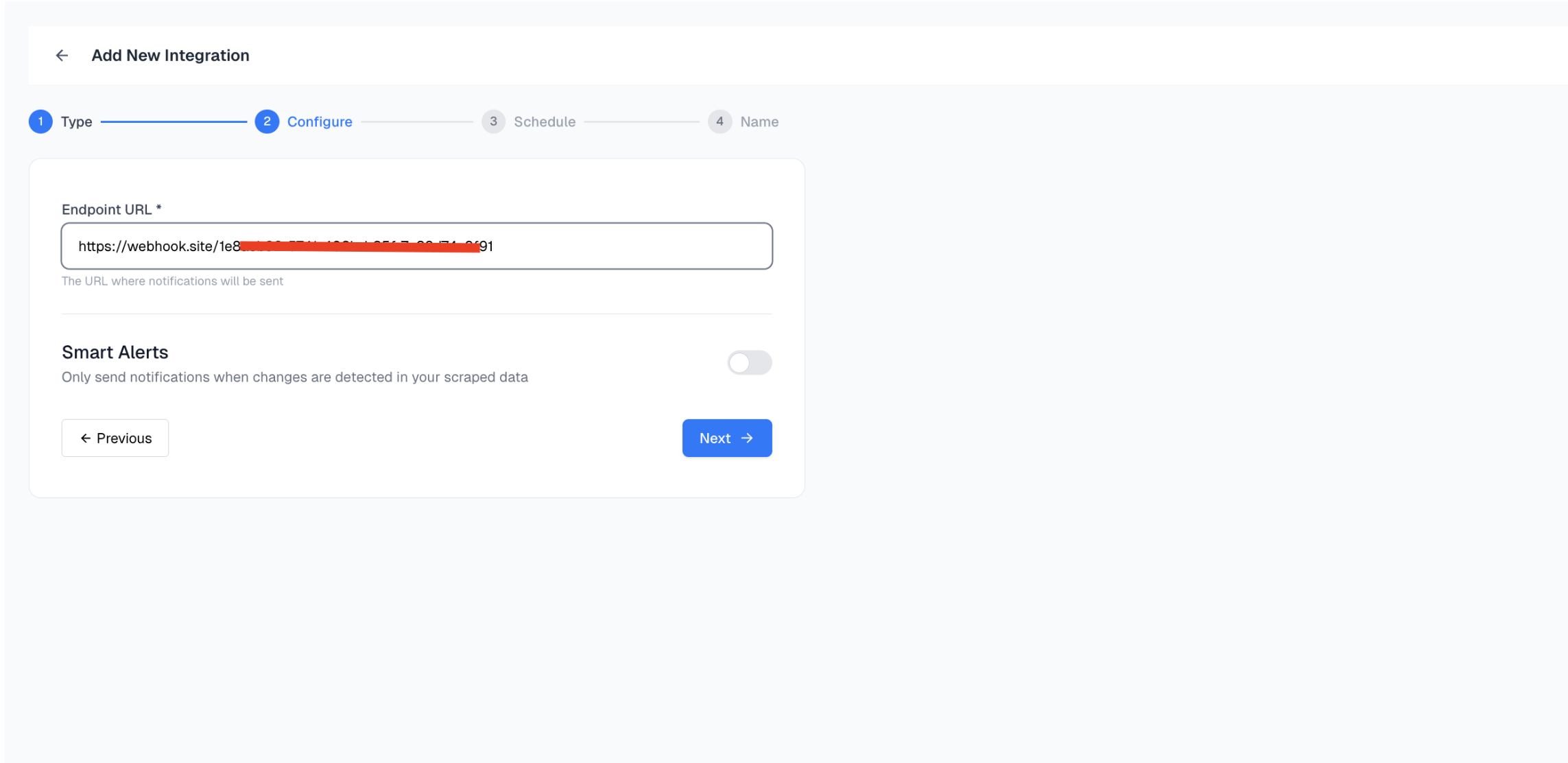Click the left arrow inside Previous button

click(x=85, y=438)
